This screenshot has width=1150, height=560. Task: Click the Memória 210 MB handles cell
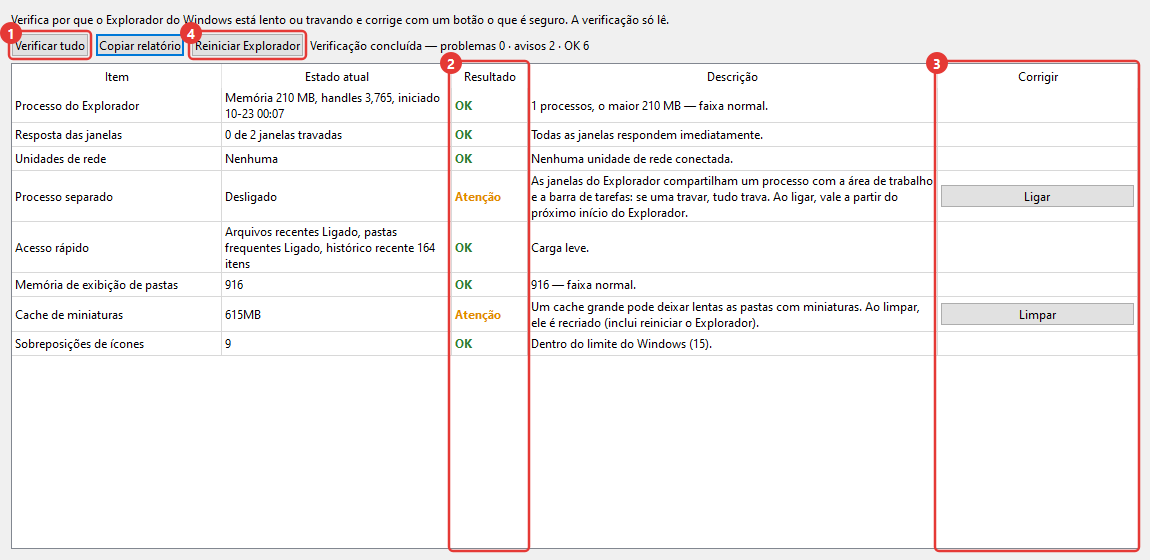(337, 106)
